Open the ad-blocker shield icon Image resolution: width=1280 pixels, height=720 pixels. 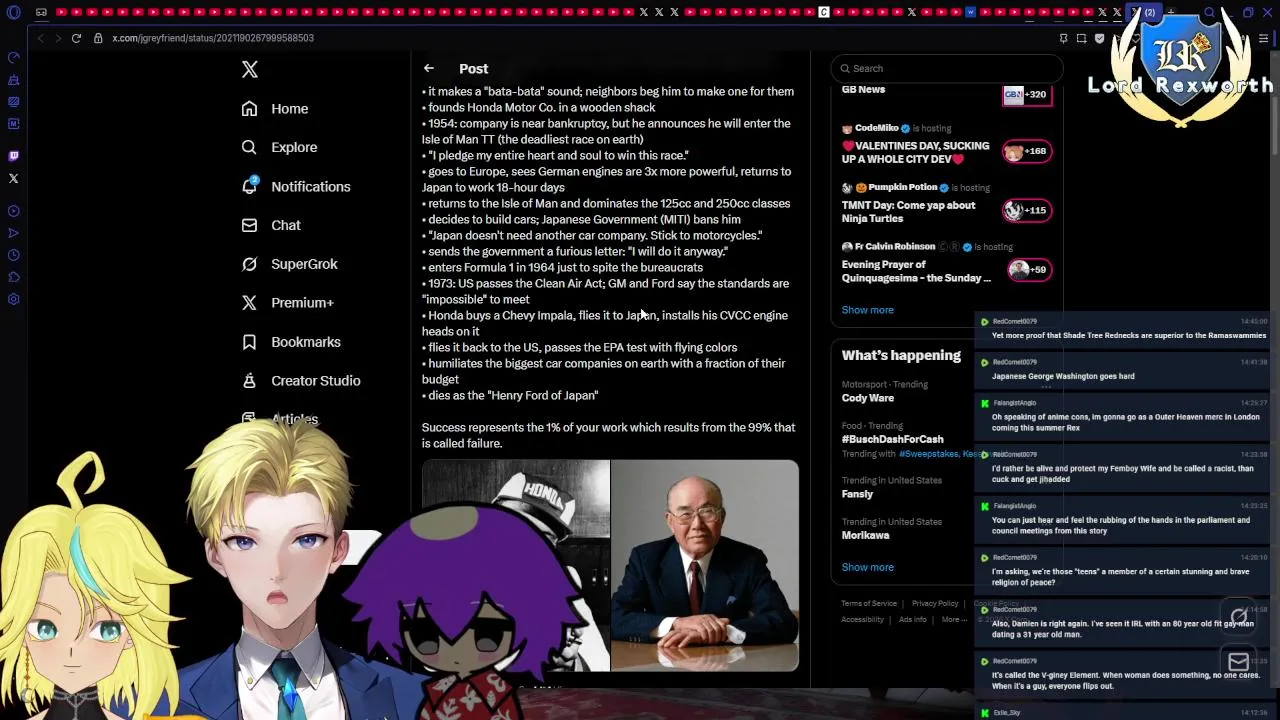pyautogui.click(x=1099, y=38)
